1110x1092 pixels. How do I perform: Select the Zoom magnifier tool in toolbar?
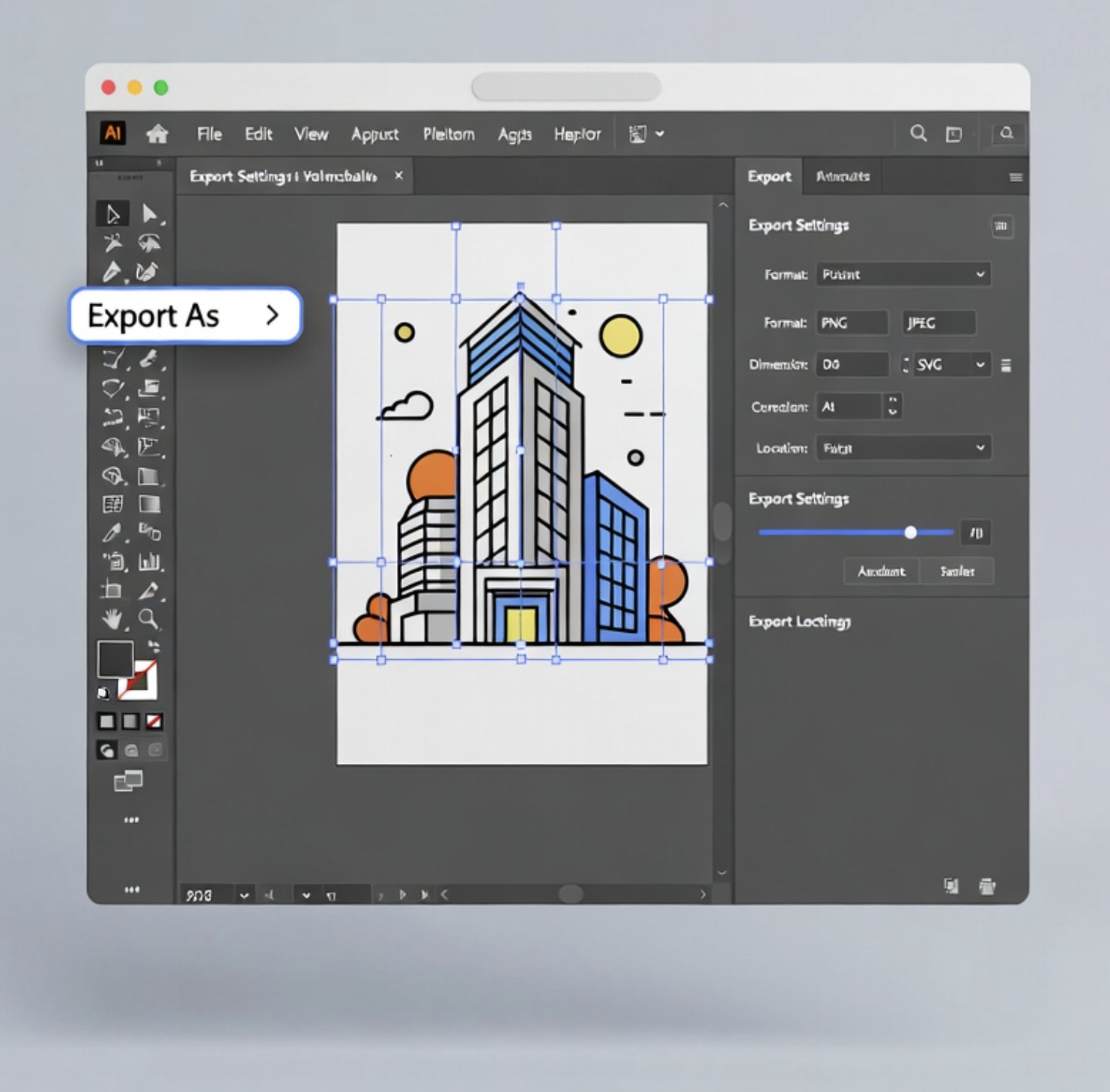(x=148, y=619)
